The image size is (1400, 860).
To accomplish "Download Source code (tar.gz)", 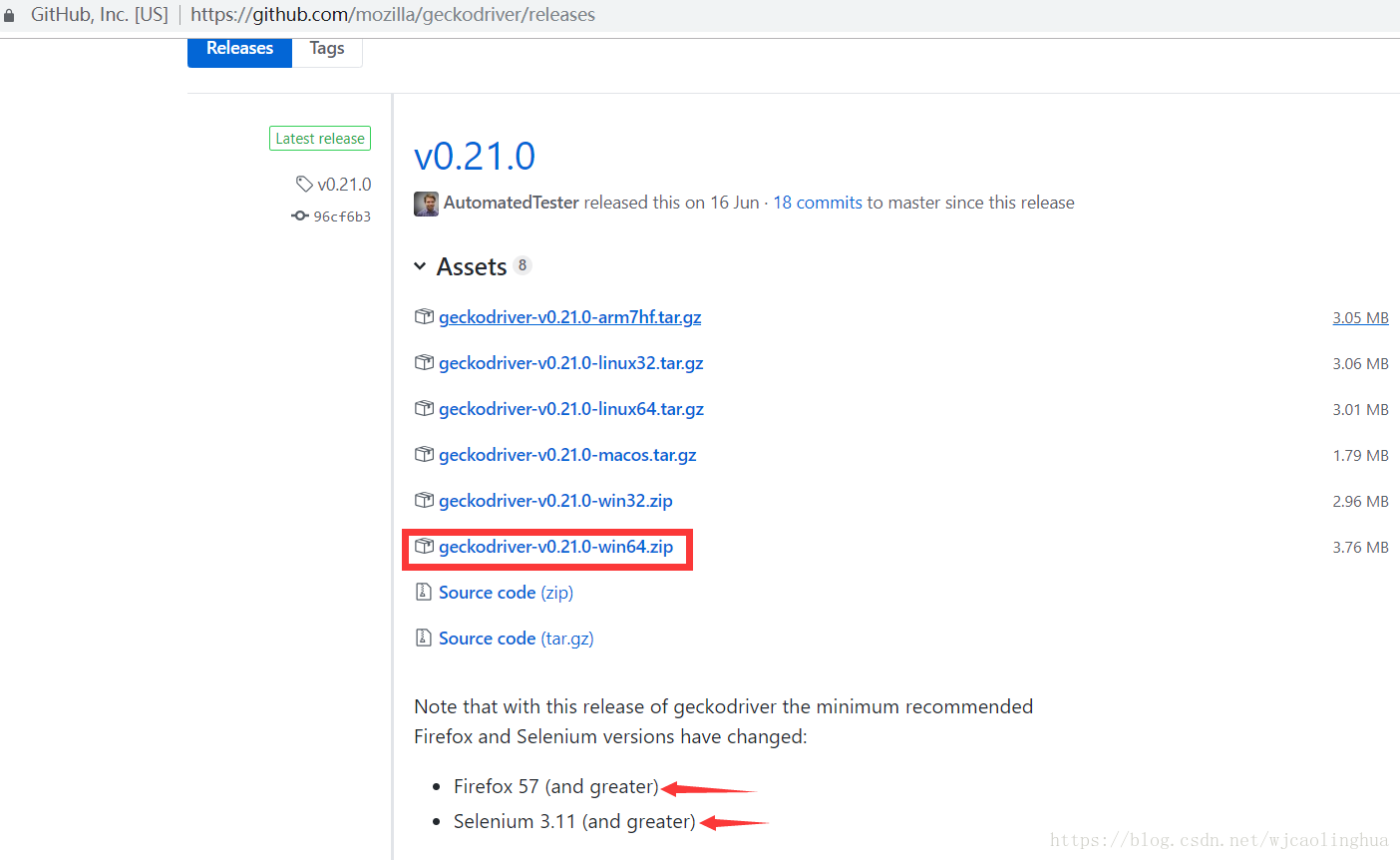I will pos(517,639).
